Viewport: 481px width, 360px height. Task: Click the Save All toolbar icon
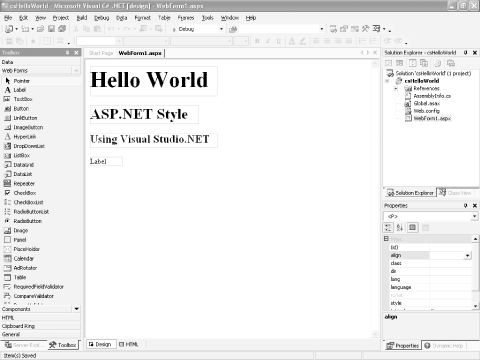coord(62,29)
